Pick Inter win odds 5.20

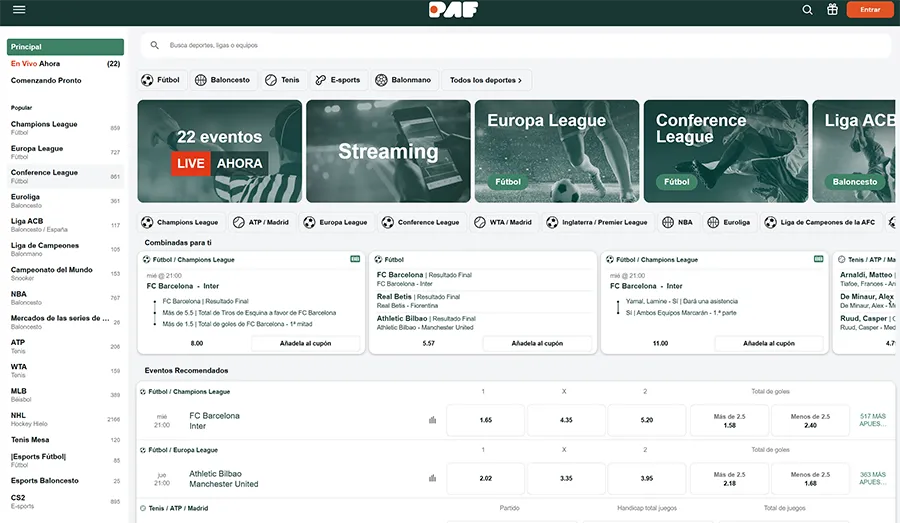tap(647, 420)
